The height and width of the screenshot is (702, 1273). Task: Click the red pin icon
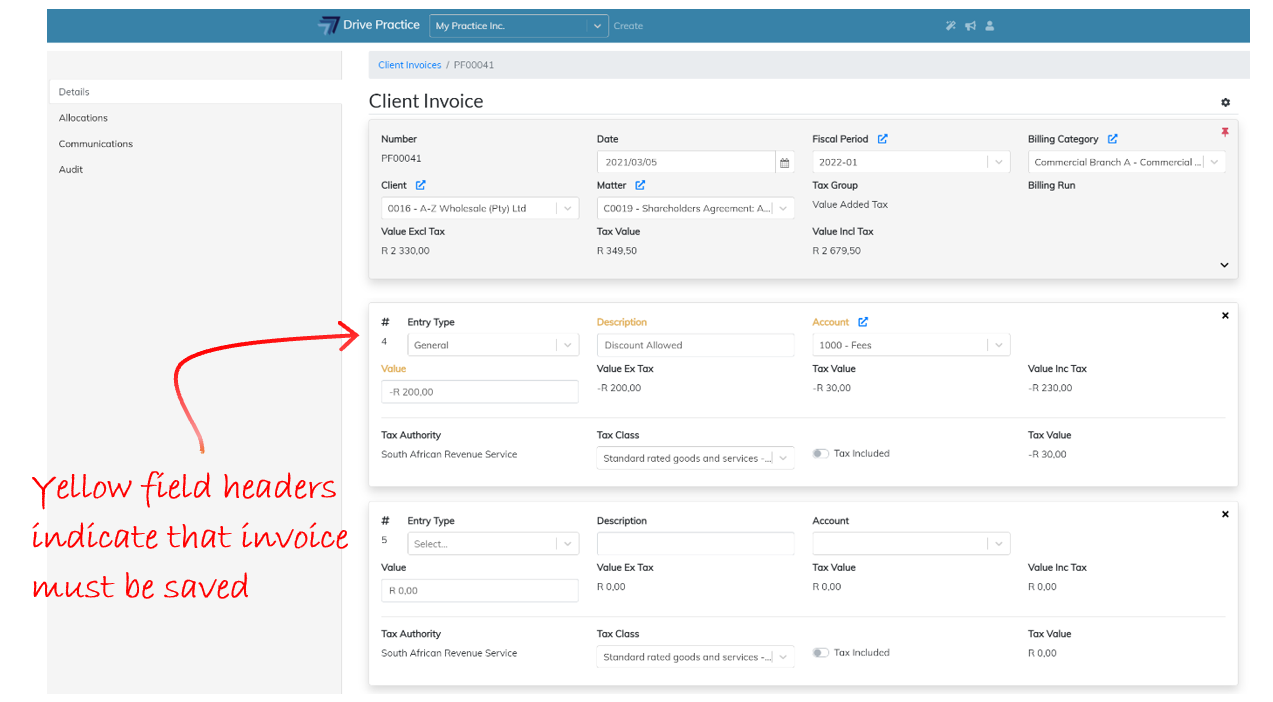1225,132
